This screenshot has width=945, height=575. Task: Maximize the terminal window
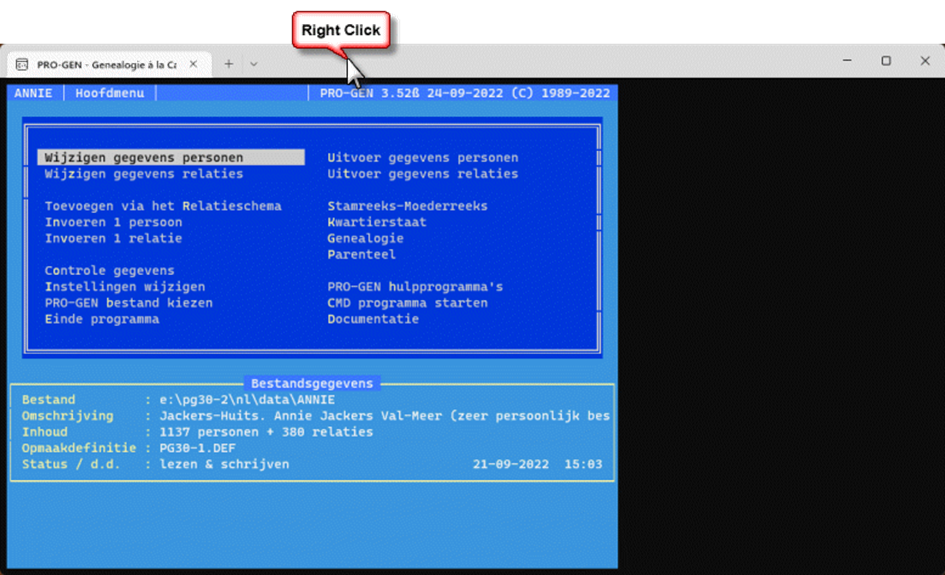[x=886, y=61]
